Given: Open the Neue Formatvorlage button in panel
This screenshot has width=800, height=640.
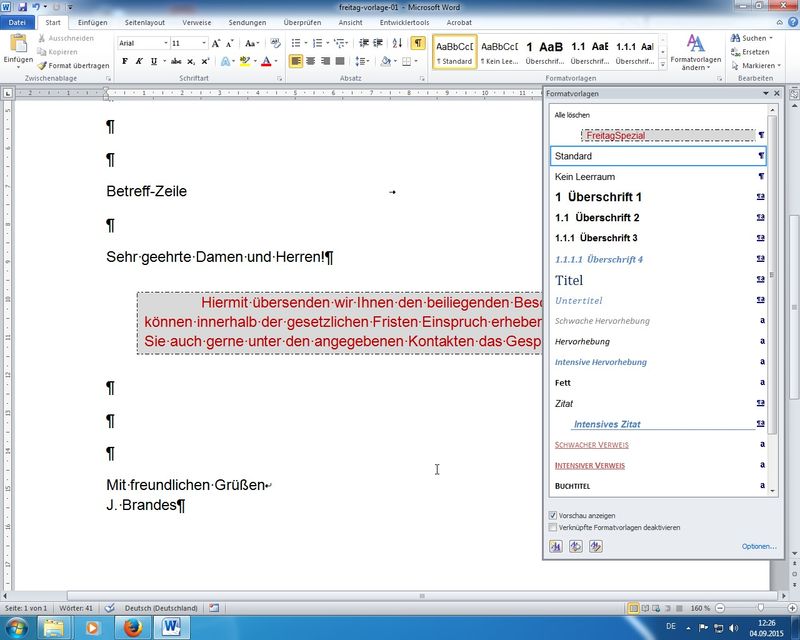Looking at the screenshot, I should click(x=556, y=546).
